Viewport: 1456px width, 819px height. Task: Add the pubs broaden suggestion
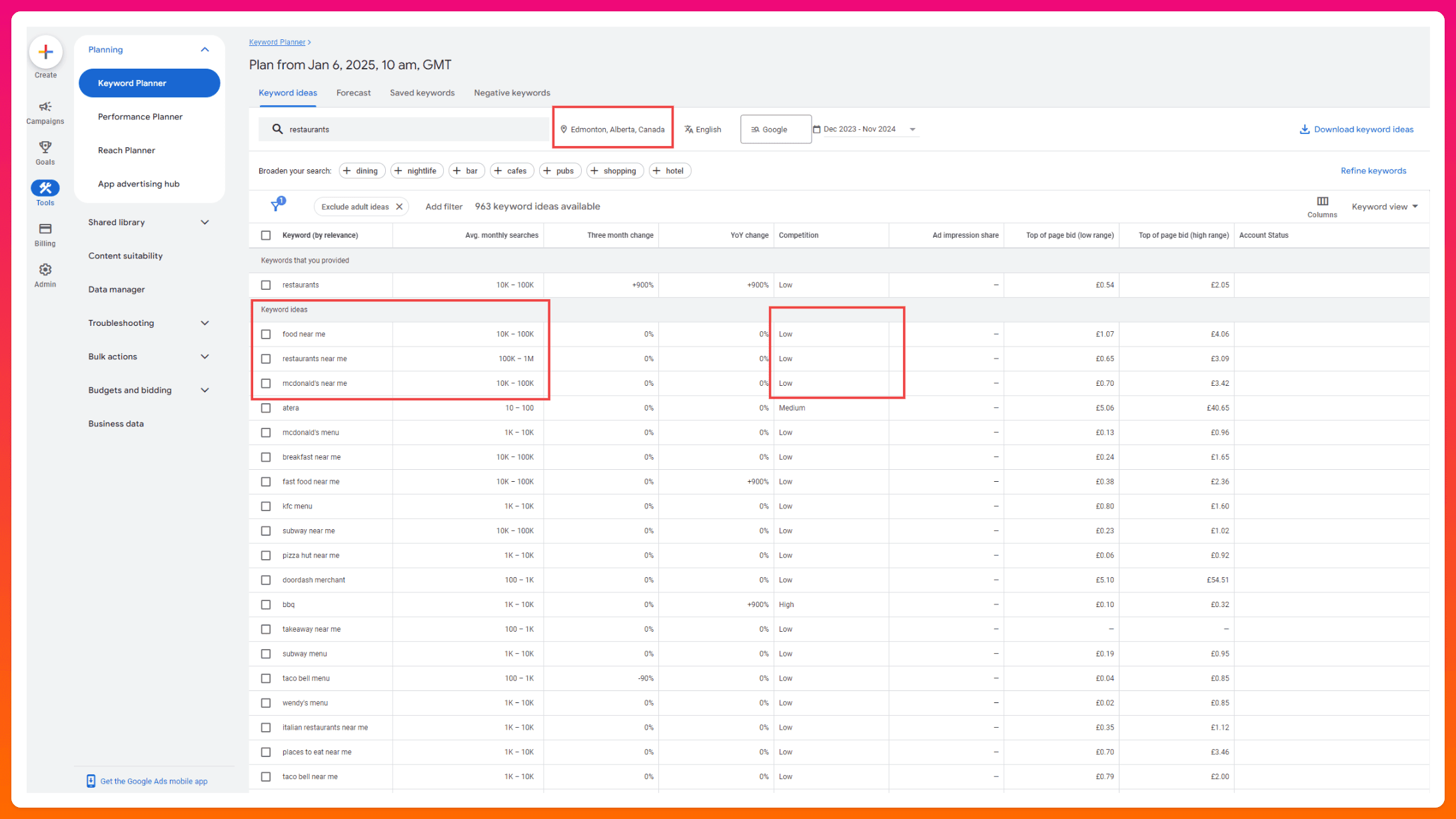click(x=560, y=171)
